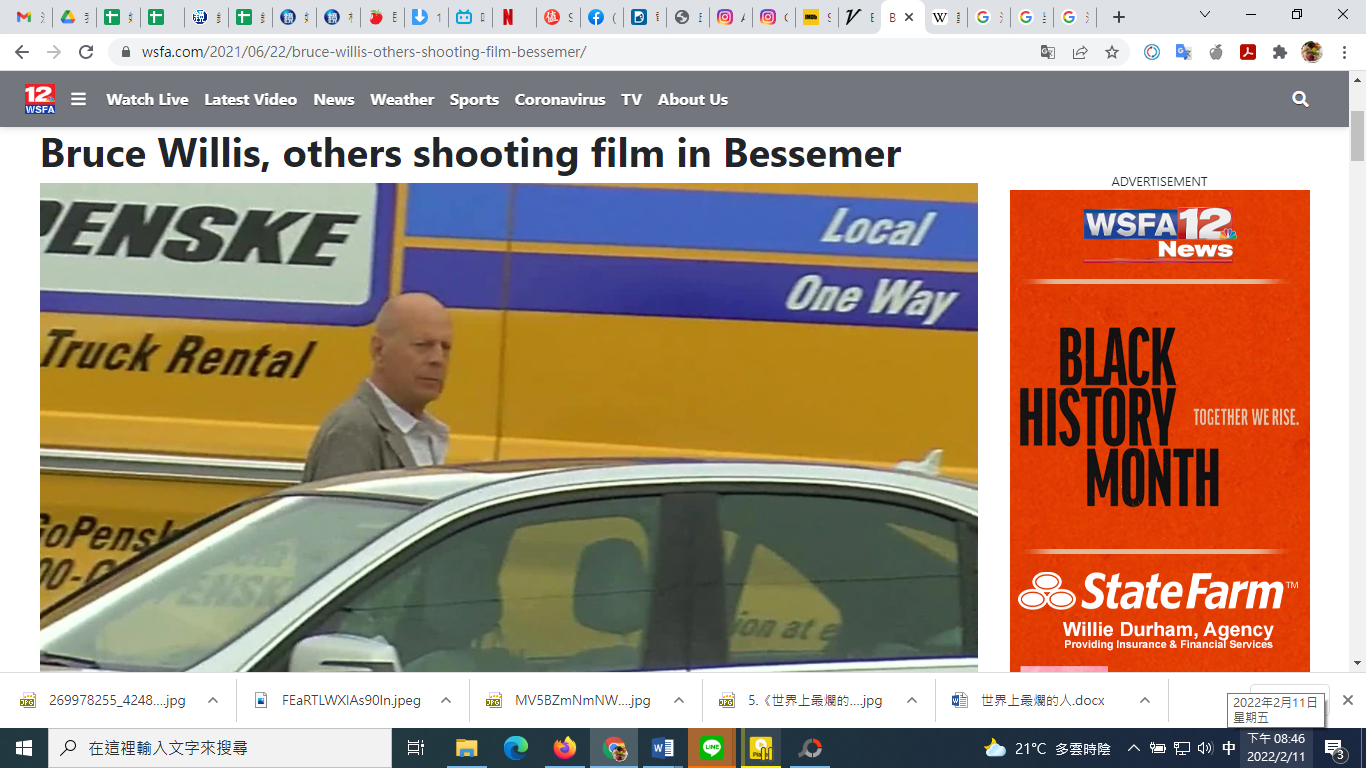Click the WSFA 12 logo in the header
This screenshot has width=1366, height=768.
tap(40, 99)
